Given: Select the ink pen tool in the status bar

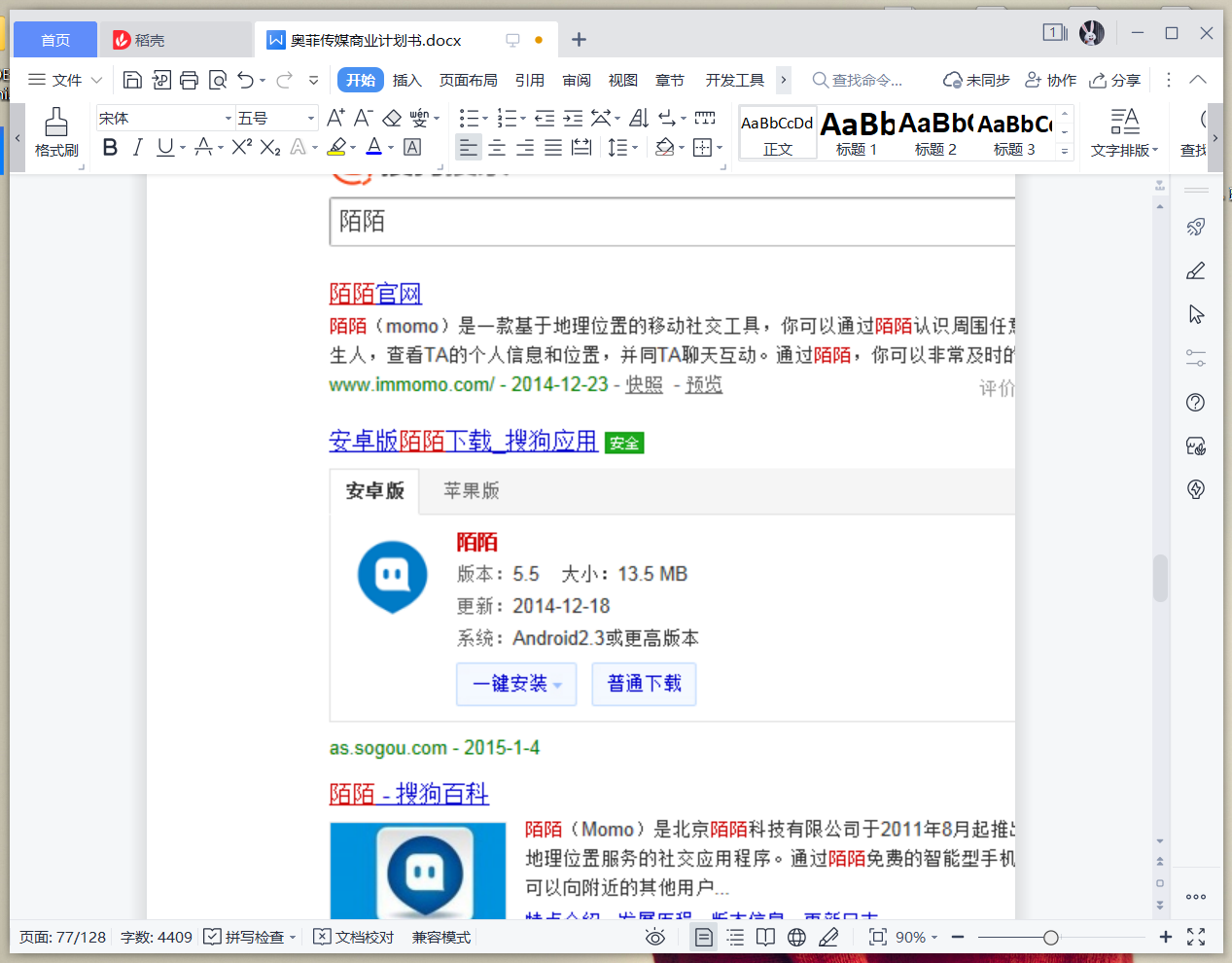Looking at the screenshot, I should [x=828, y=937].
